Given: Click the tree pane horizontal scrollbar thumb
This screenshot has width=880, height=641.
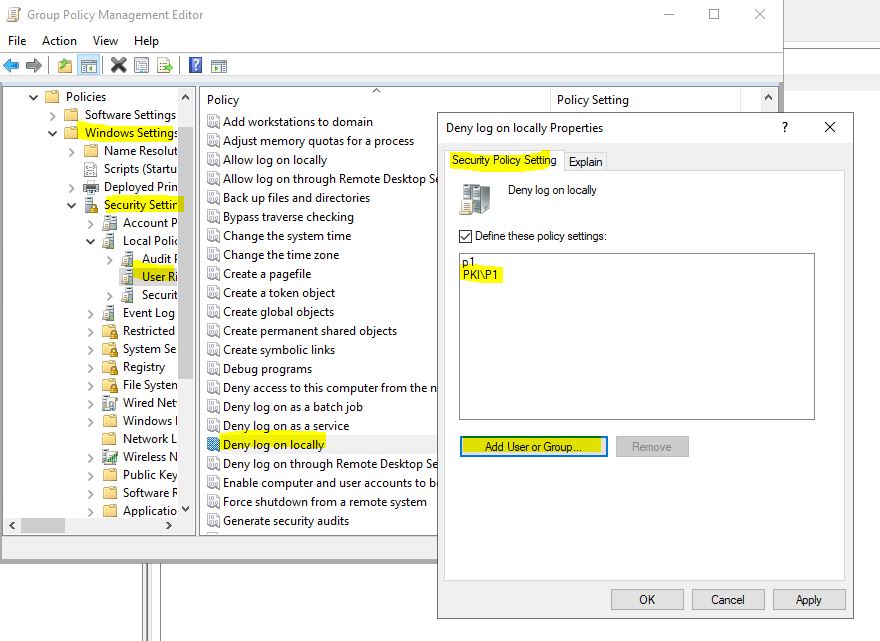Looking at the screenshot, I should 43,525.
